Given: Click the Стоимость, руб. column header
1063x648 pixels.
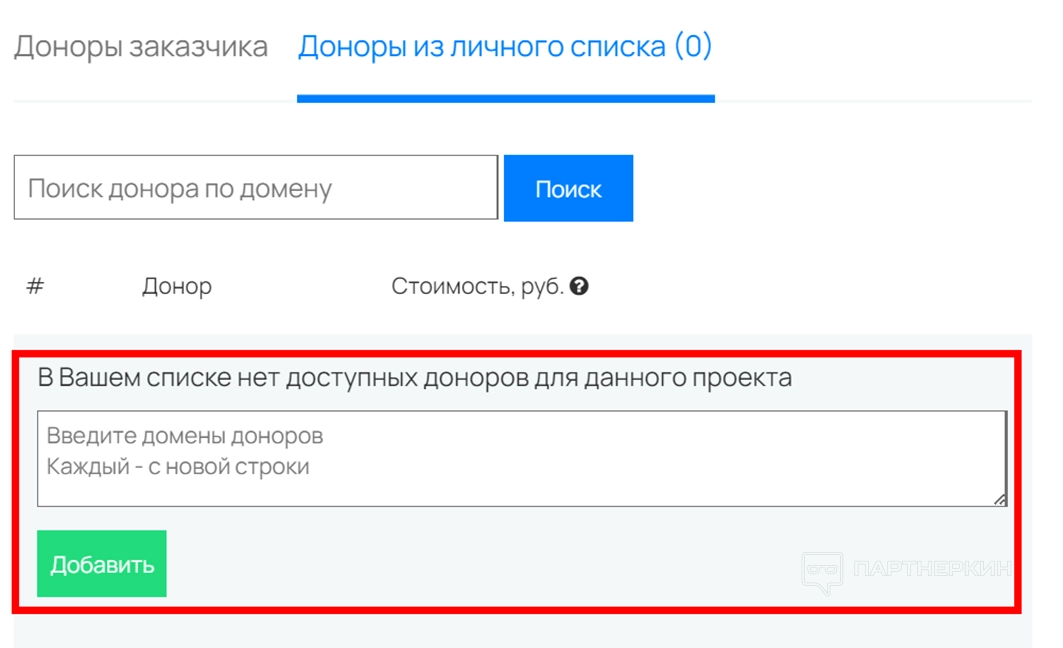Looking at the screenshot, I should tap(477, 287).
